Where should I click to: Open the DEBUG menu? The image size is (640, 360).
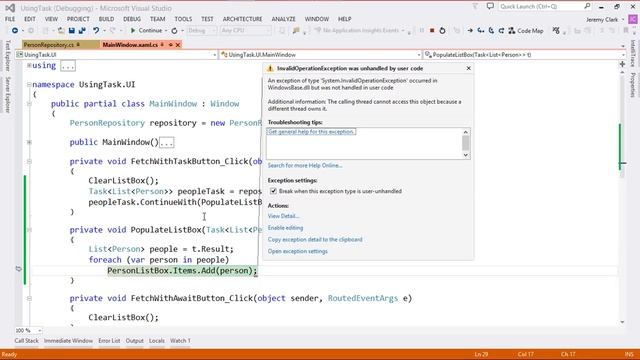pyautogui.click(x=132, y=19)
